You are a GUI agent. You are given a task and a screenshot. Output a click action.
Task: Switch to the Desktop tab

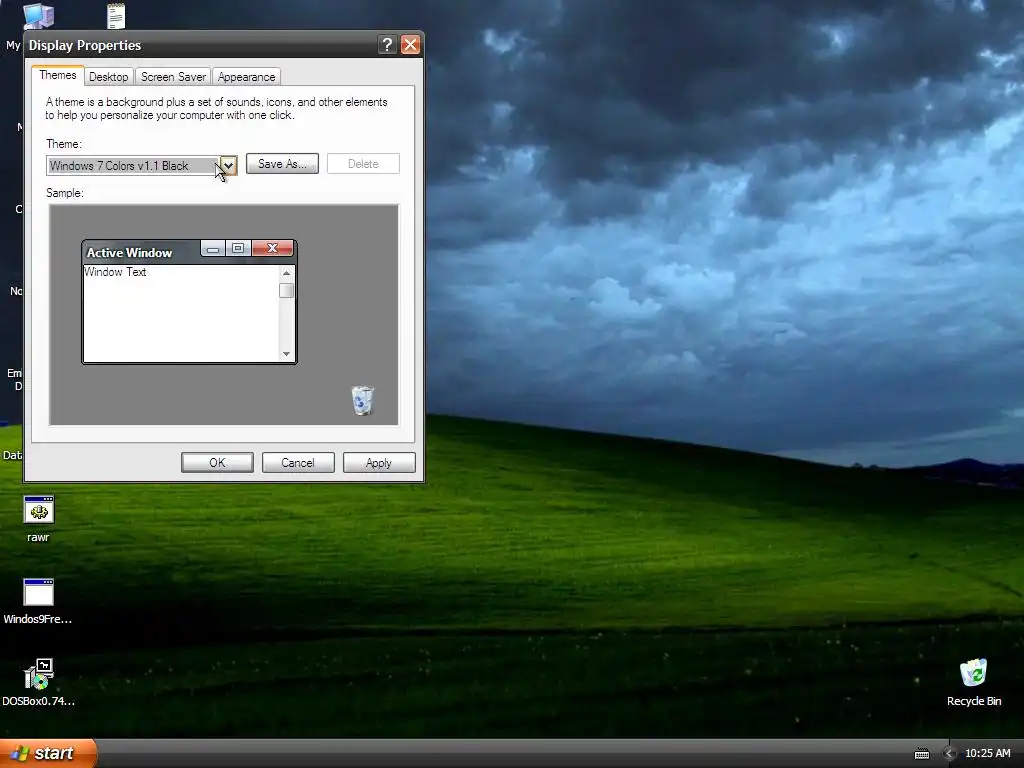pyautogui.click(x=108, y=77)
